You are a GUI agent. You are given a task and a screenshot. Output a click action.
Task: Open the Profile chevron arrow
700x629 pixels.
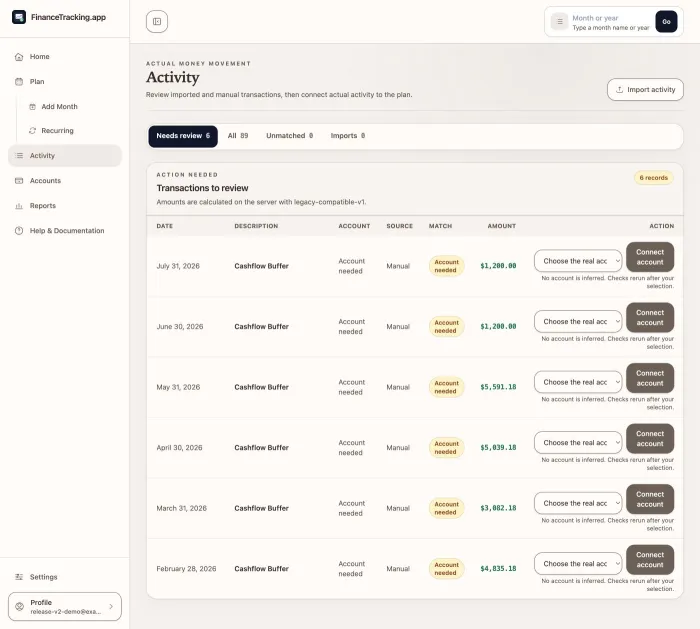point(111,606)
